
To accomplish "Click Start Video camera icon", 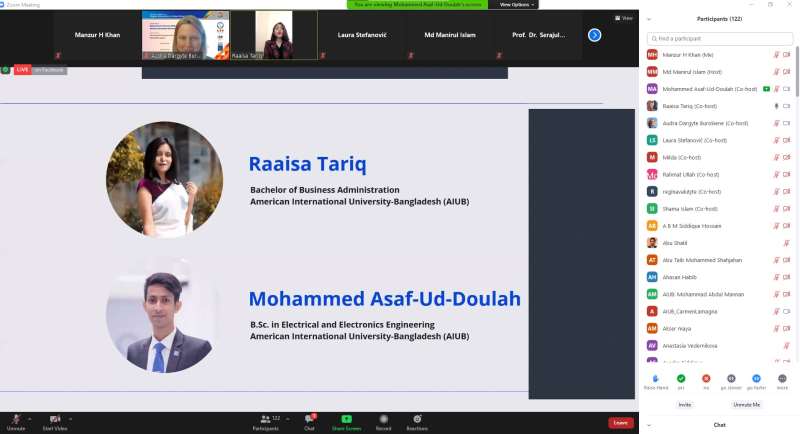I will tap(54, 419).
